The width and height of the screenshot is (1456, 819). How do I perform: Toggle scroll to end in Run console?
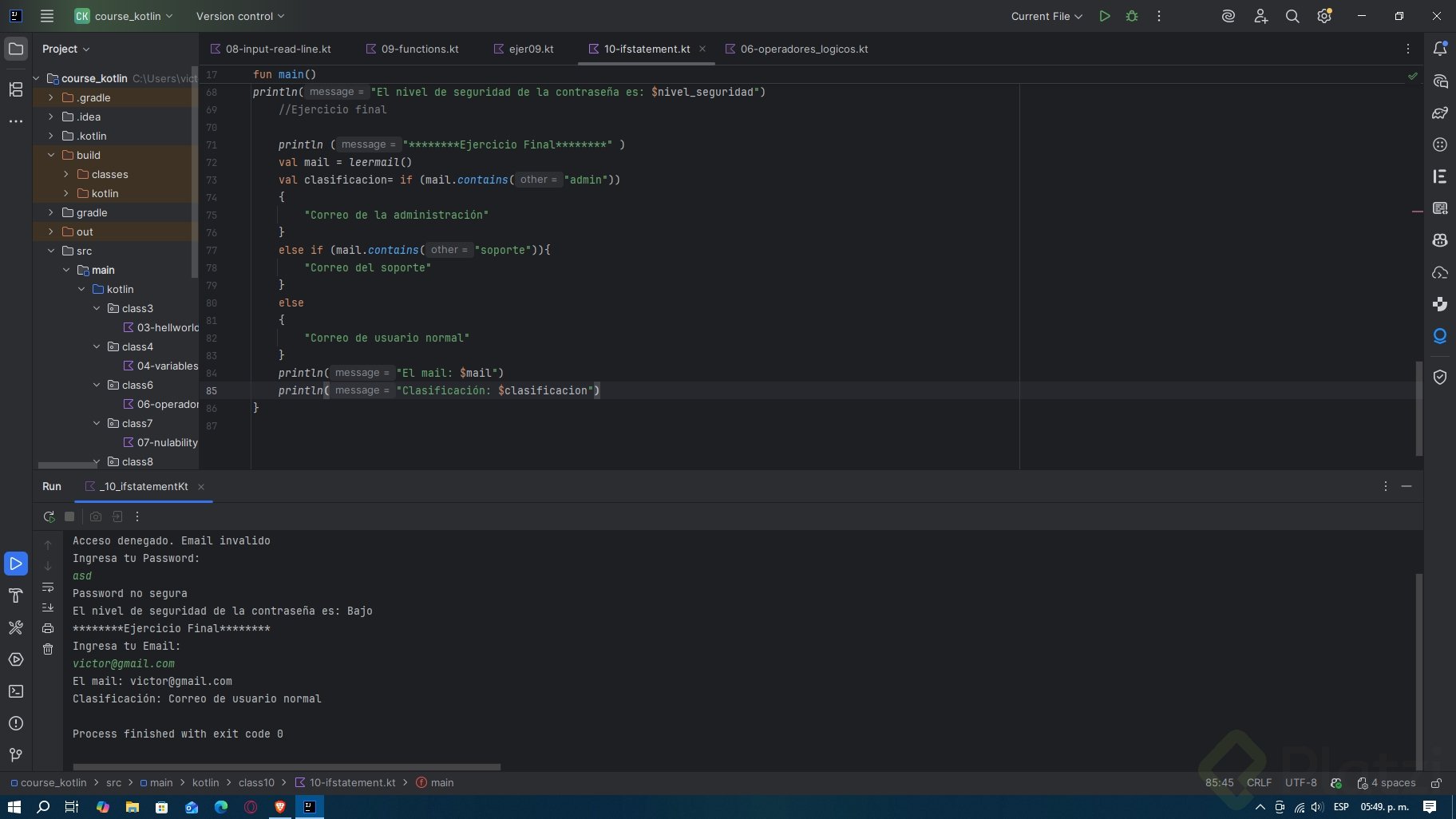[48, 608]
